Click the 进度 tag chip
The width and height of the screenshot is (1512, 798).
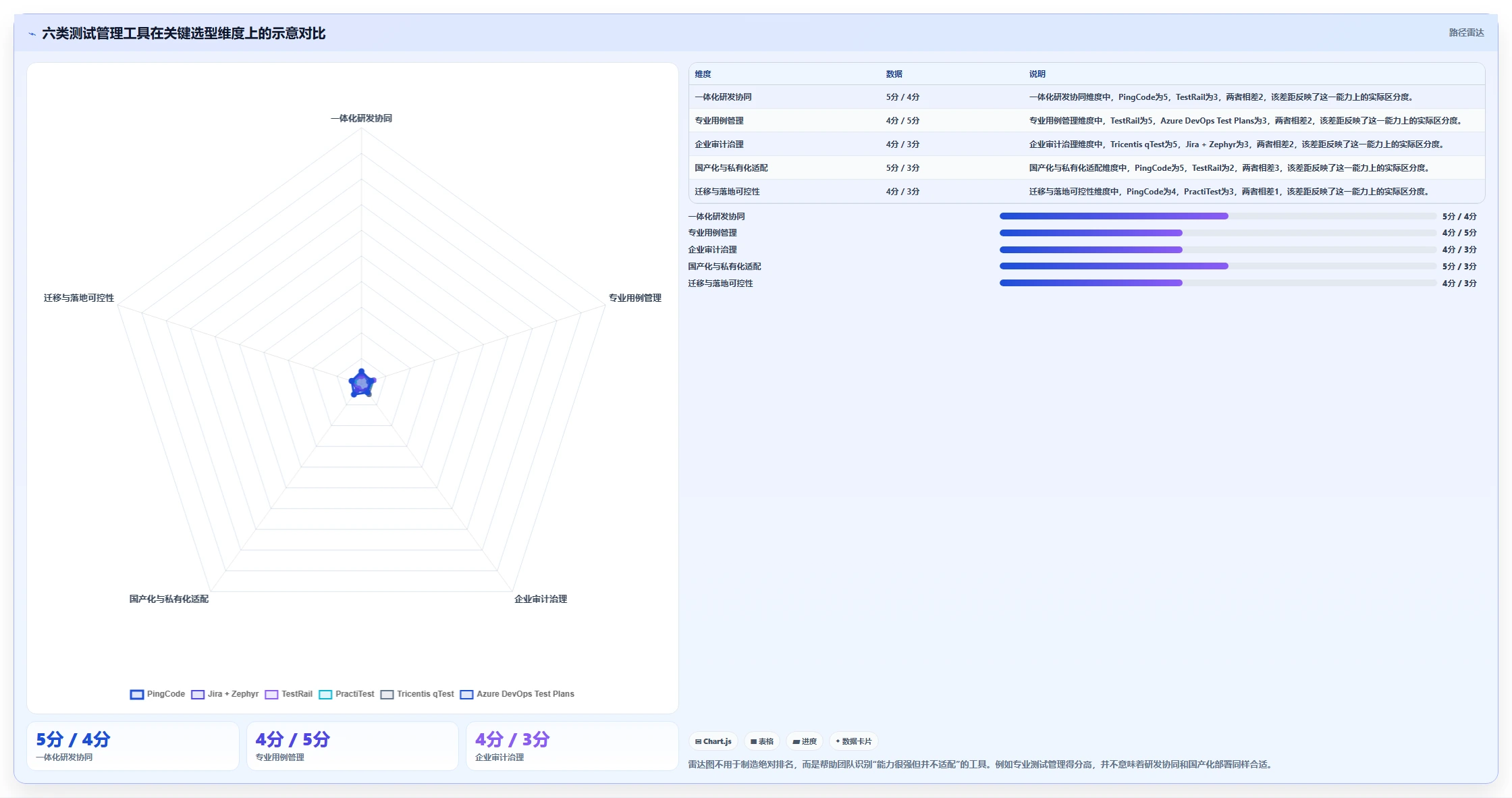point(805,741)
